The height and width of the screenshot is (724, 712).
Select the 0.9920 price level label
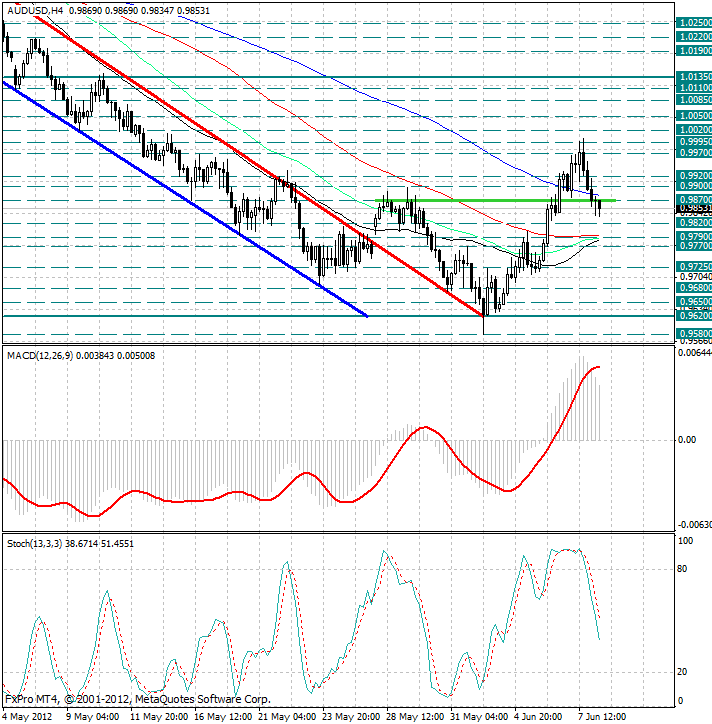tap(694, 176)
